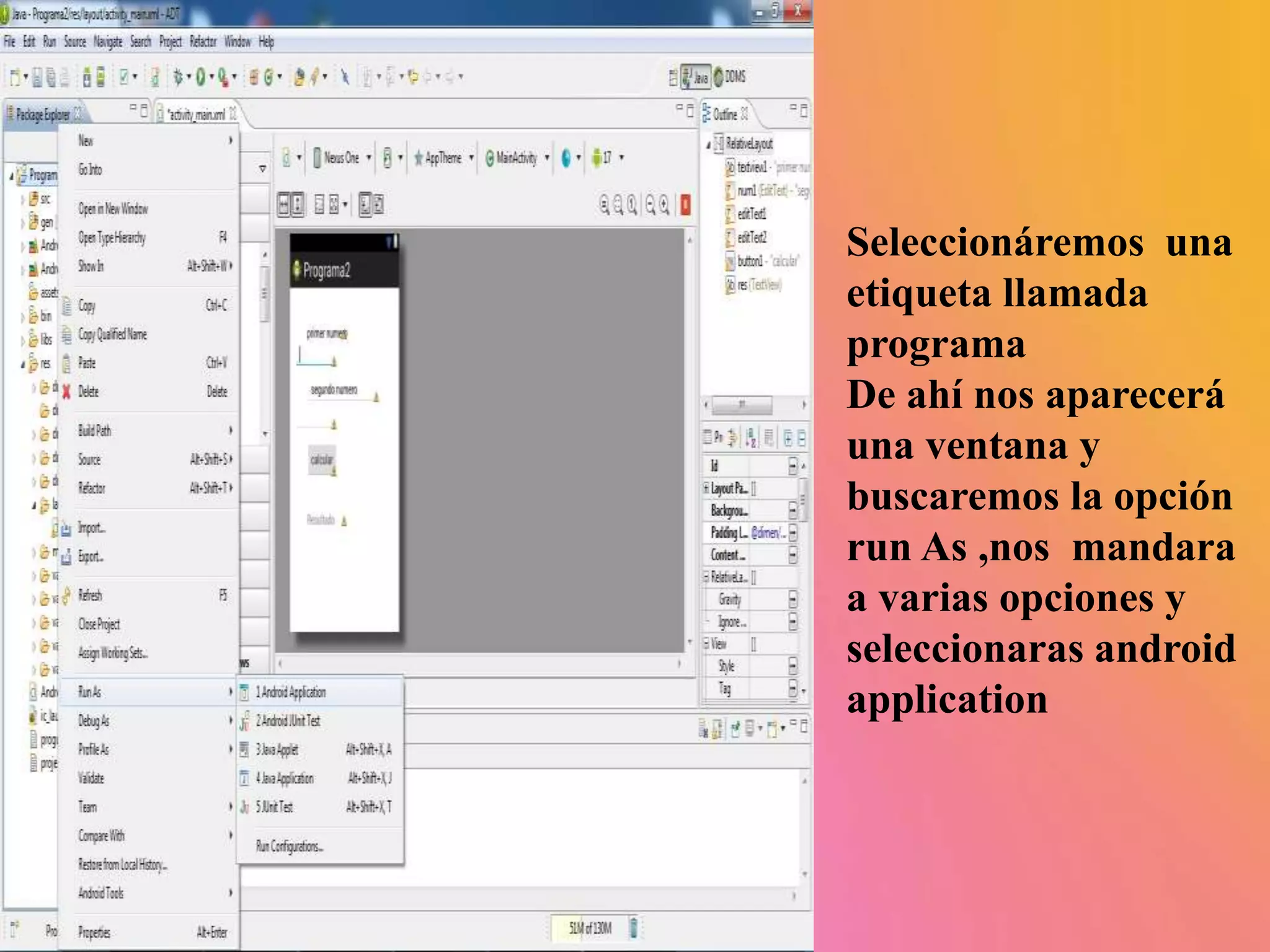Collapse the Programa2 project node
The height and width of the screenshot is (952, 1270).
11,176
